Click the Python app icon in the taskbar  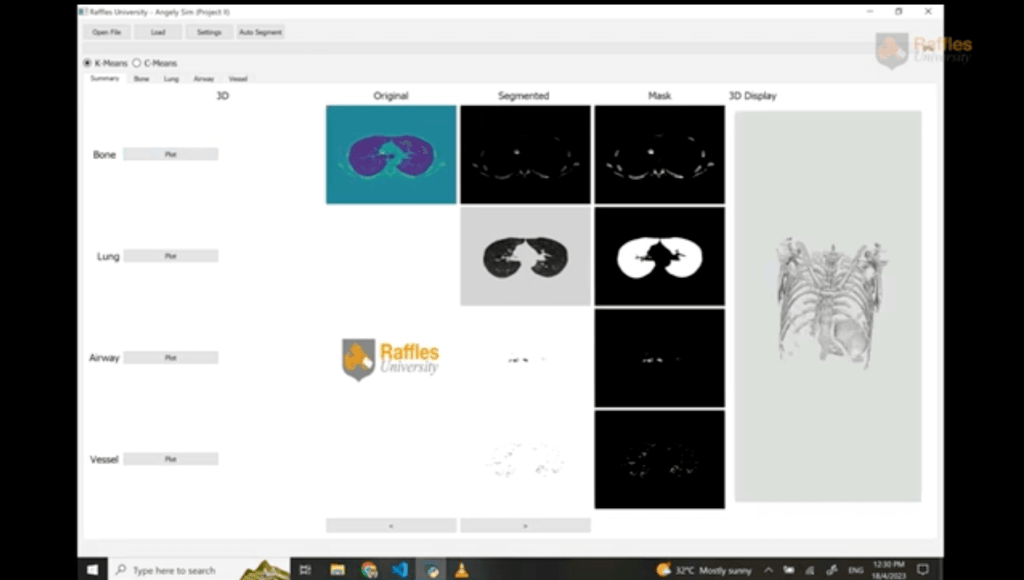(x=432, y=570)
